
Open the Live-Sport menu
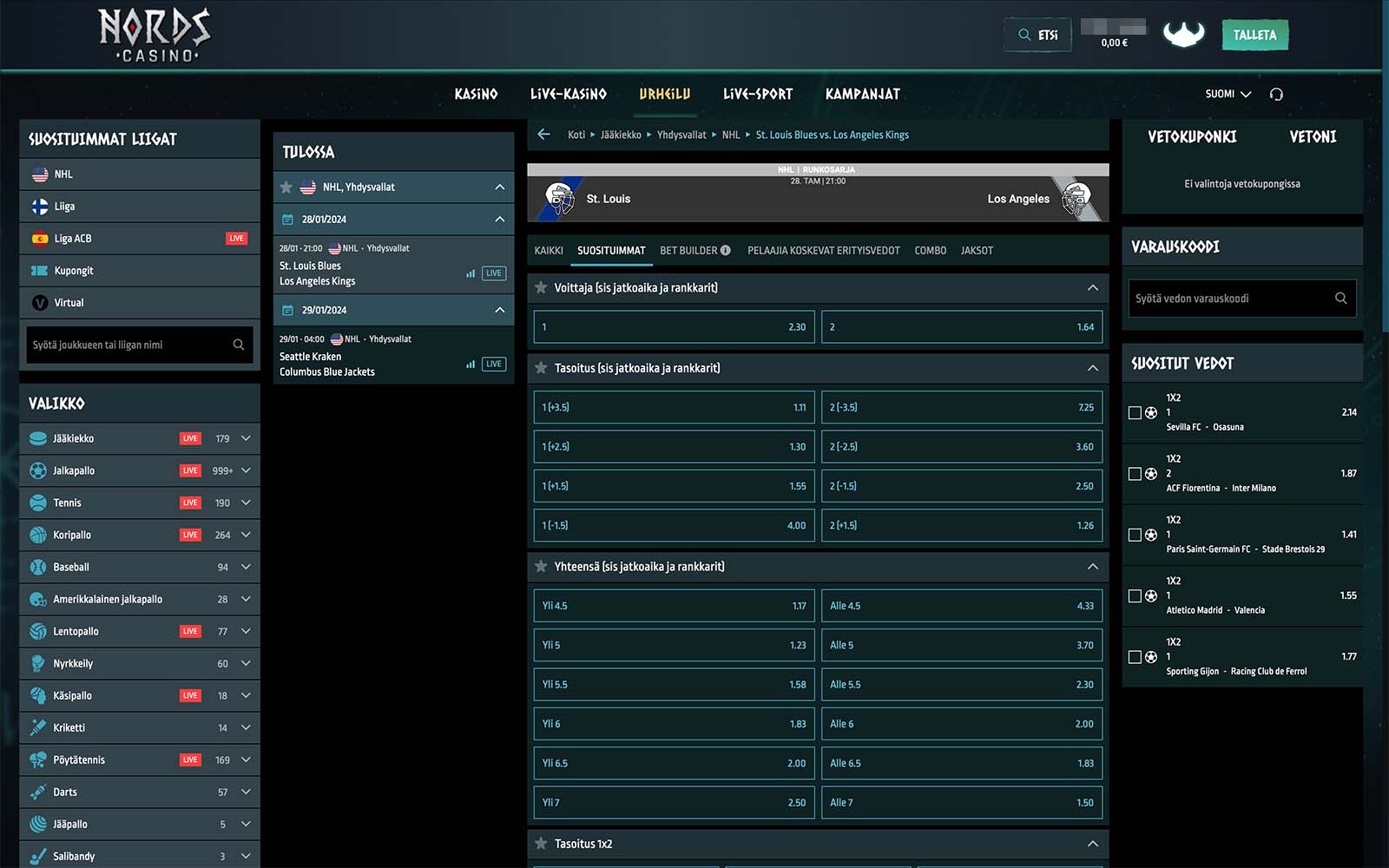click(x=758, y=94)
